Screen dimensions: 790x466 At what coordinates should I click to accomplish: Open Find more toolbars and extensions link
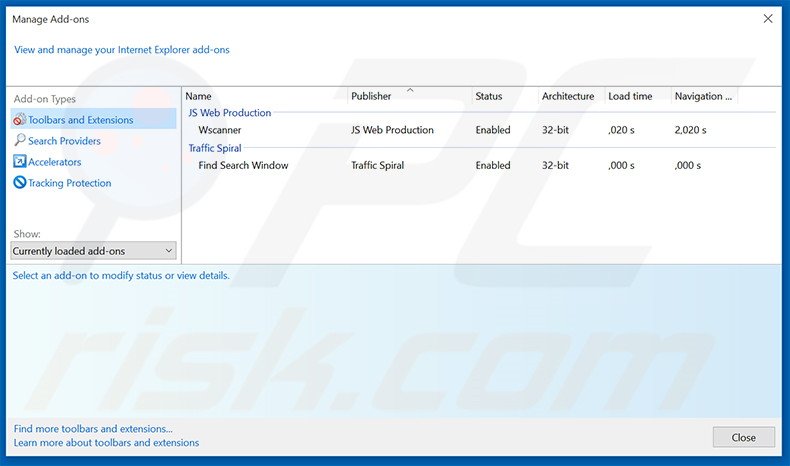pyautogui.click(x=93, y=429)
